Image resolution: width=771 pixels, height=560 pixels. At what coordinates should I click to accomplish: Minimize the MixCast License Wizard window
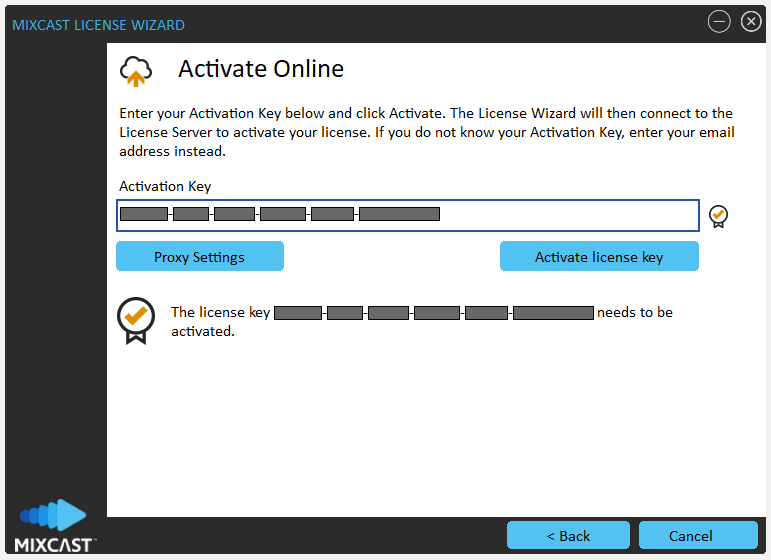718,22
